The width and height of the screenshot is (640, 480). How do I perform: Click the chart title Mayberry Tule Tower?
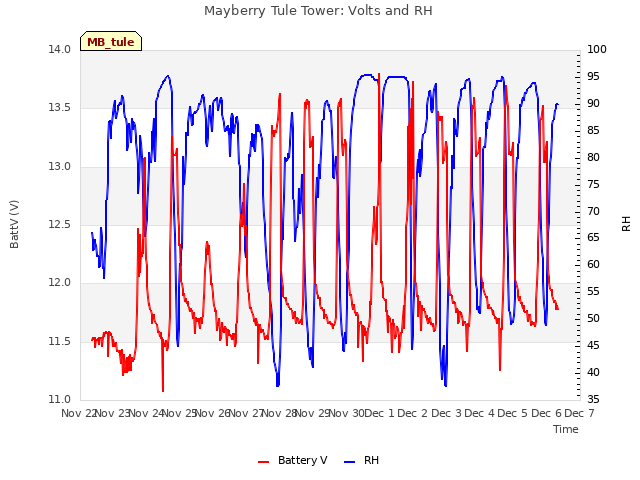tap(318, 11)
